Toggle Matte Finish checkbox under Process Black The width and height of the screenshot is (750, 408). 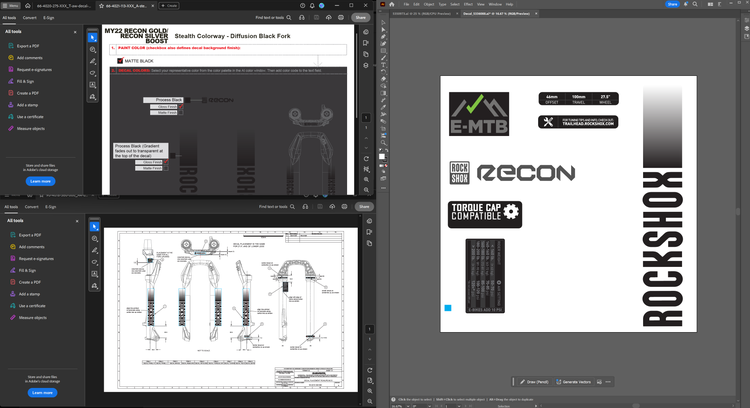(x=181, y=112)
